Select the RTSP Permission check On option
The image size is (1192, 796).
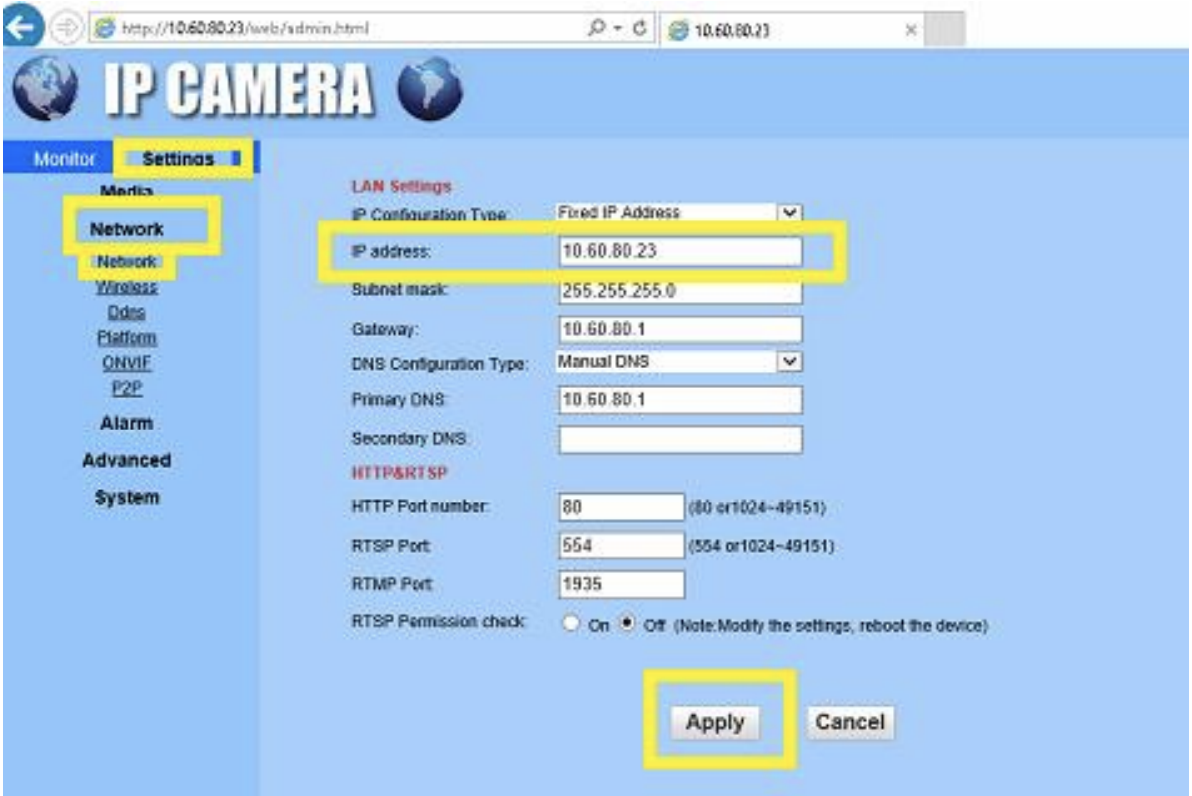(x=572, y=624)
